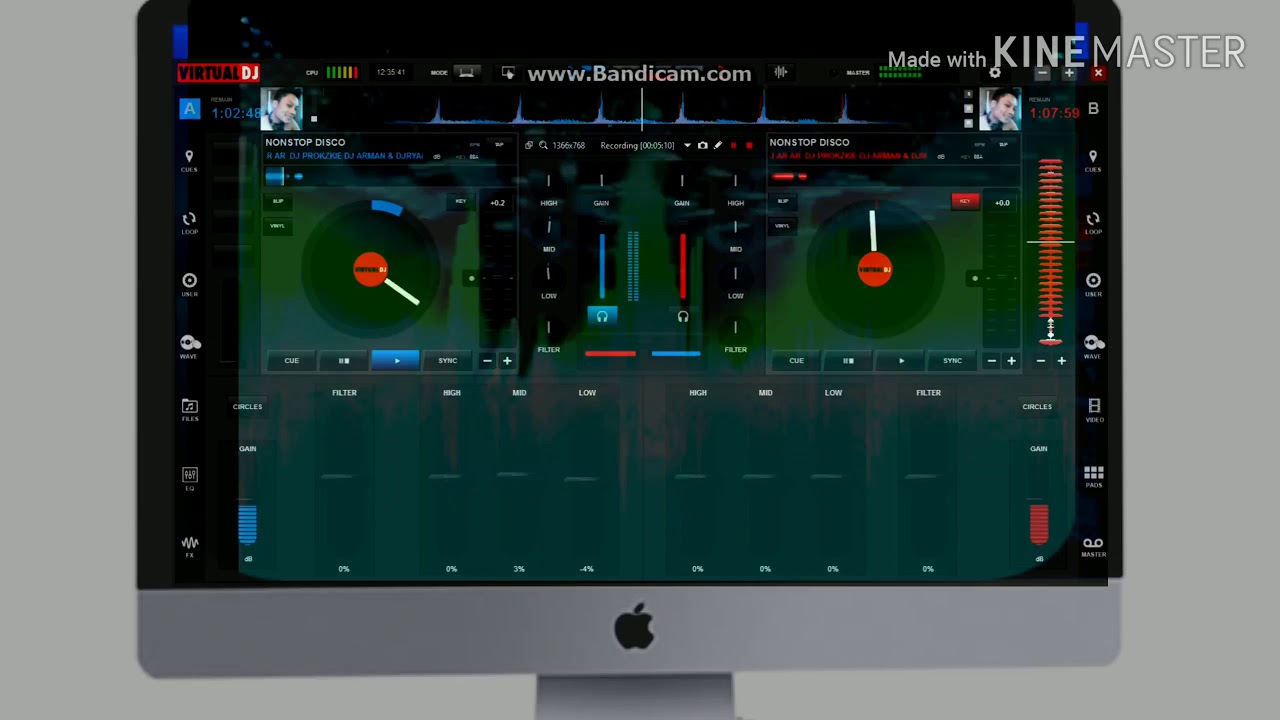Open the EQ panel icon
Screen dimensions: 1280x720
(189, 478)
